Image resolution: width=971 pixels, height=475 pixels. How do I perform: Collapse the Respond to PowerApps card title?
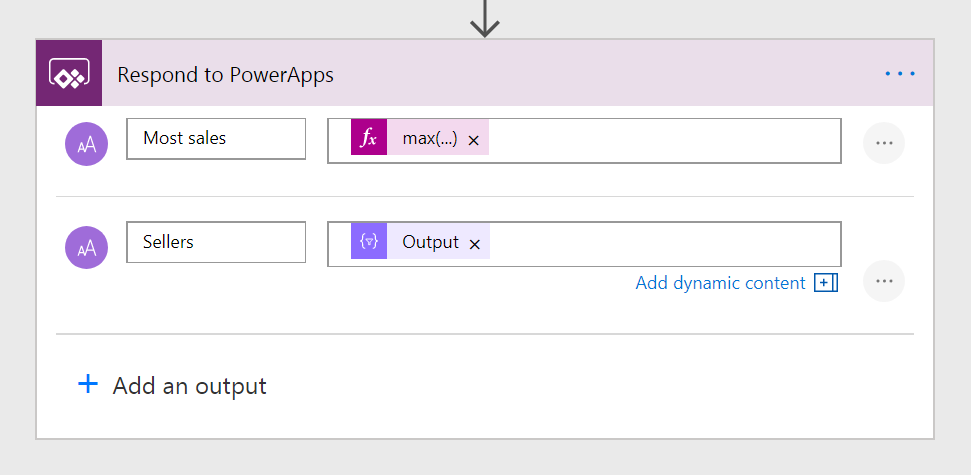tap(225, 75)
